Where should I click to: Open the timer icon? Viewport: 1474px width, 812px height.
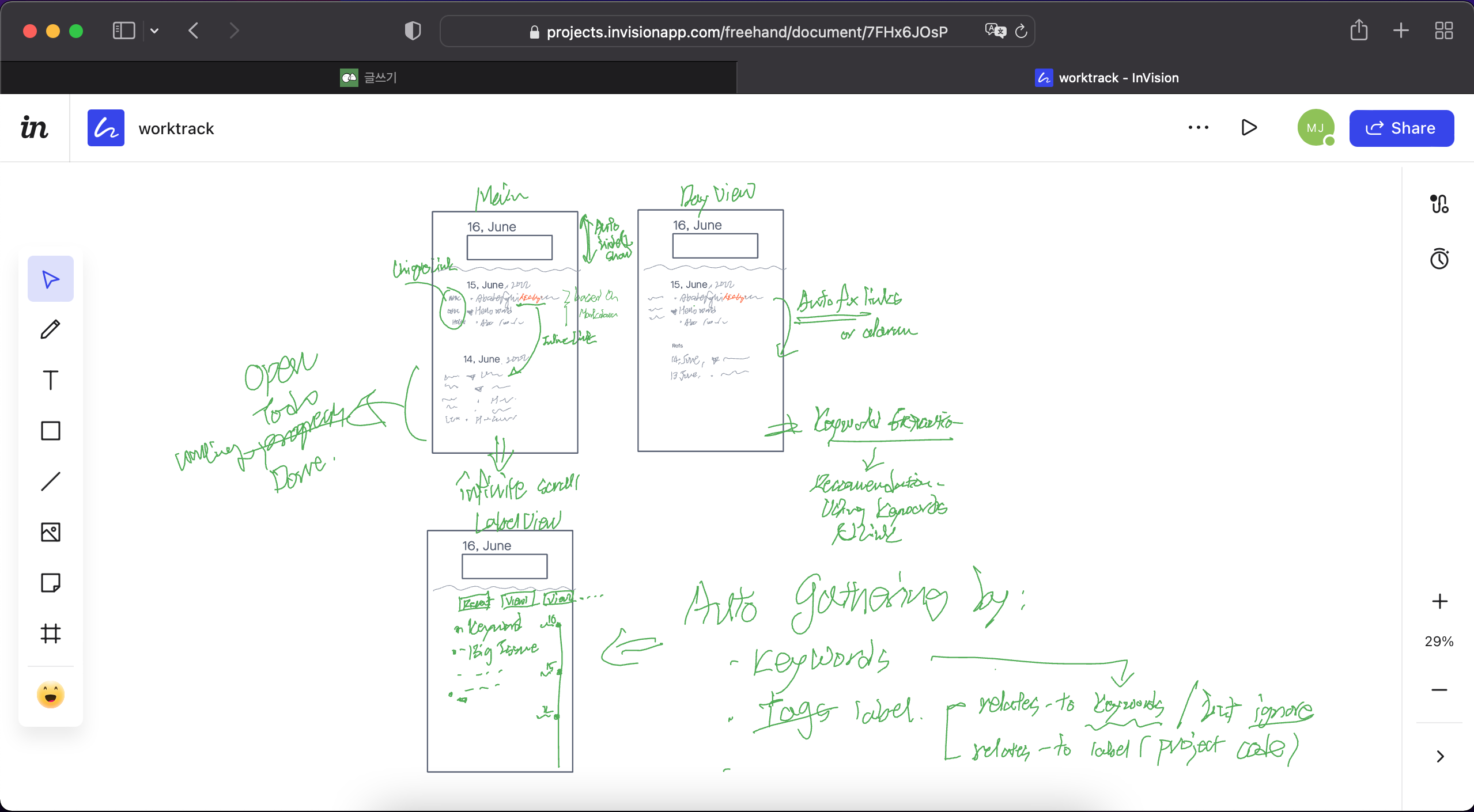pyautogui.click(x=1439, y=259)
